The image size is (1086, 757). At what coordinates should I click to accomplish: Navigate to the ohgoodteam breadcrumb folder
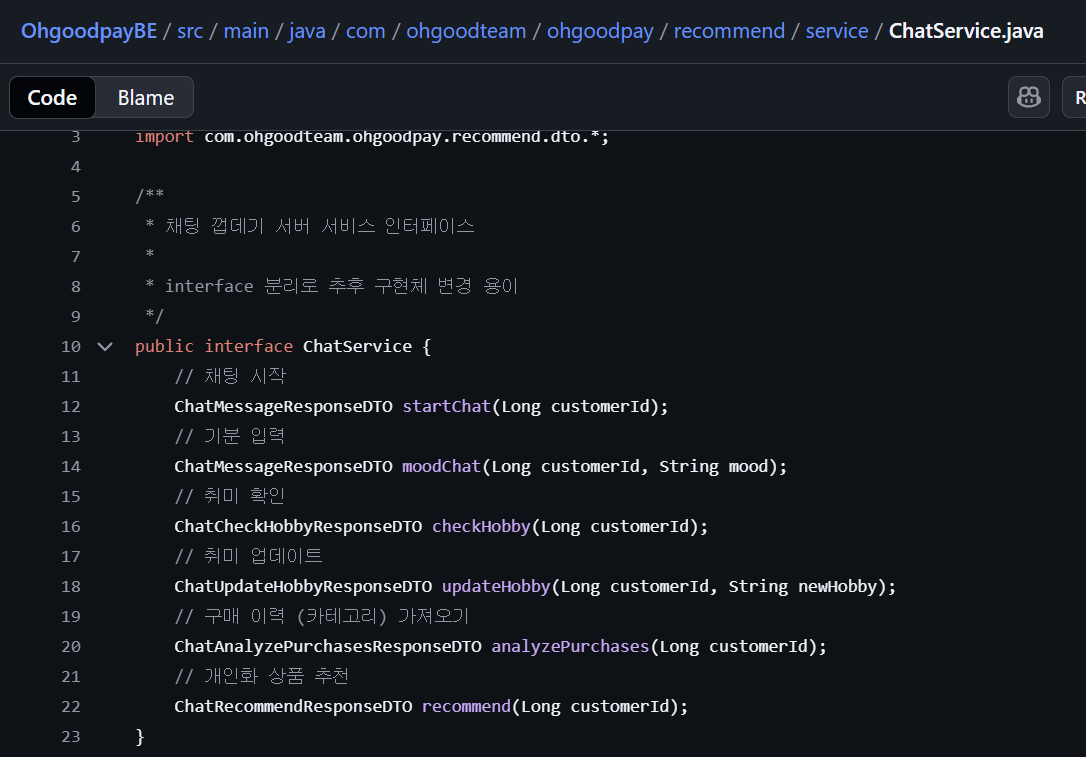(x=466, y=31)
